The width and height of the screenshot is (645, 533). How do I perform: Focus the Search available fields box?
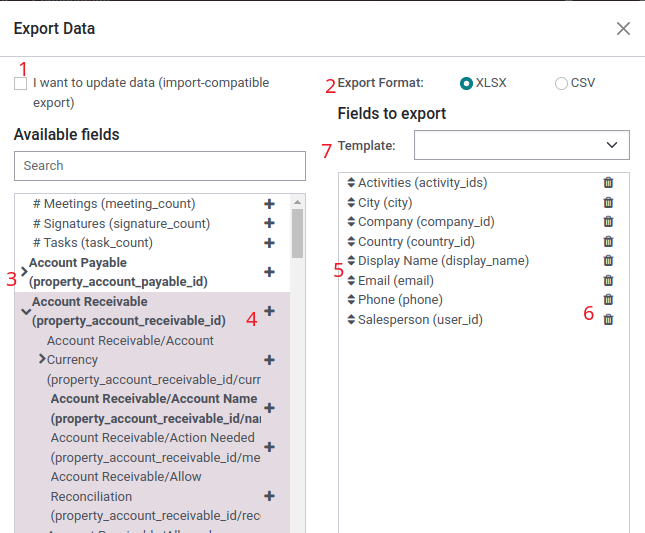point(160,166)
